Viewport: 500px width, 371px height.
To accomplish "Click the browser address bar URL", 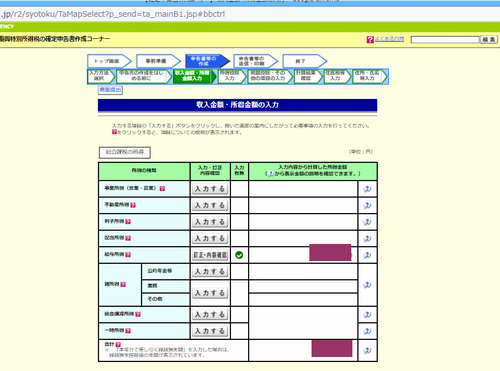I will (113, 14).
